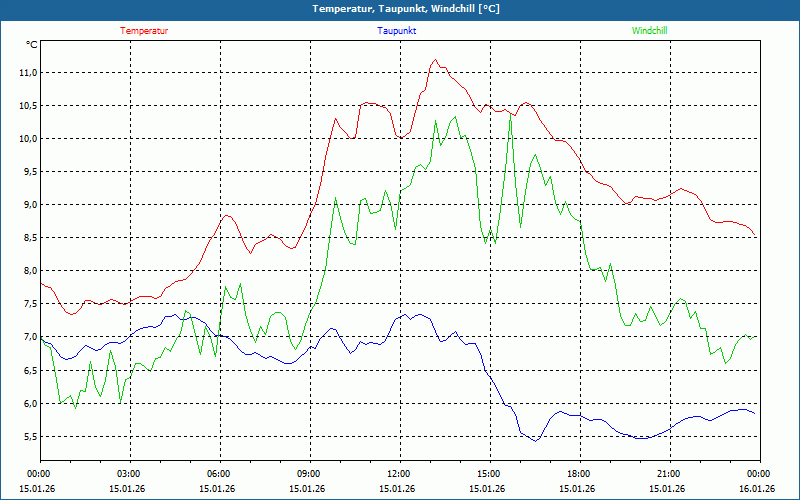This screenshot has height=500, width=800.
Task: Select the 09:00 time label on the x-axis
Action: coord(309,474)
